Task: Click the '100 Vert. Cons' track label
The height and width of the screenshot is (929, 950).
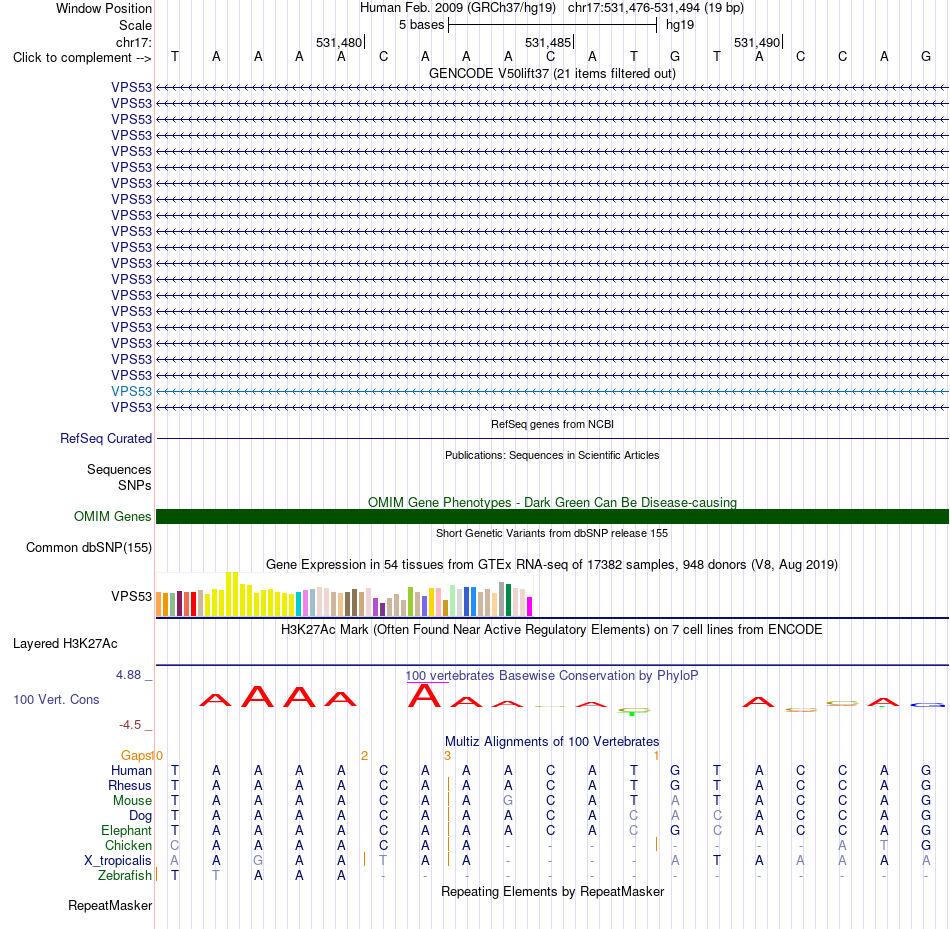Action: [56, 699]
